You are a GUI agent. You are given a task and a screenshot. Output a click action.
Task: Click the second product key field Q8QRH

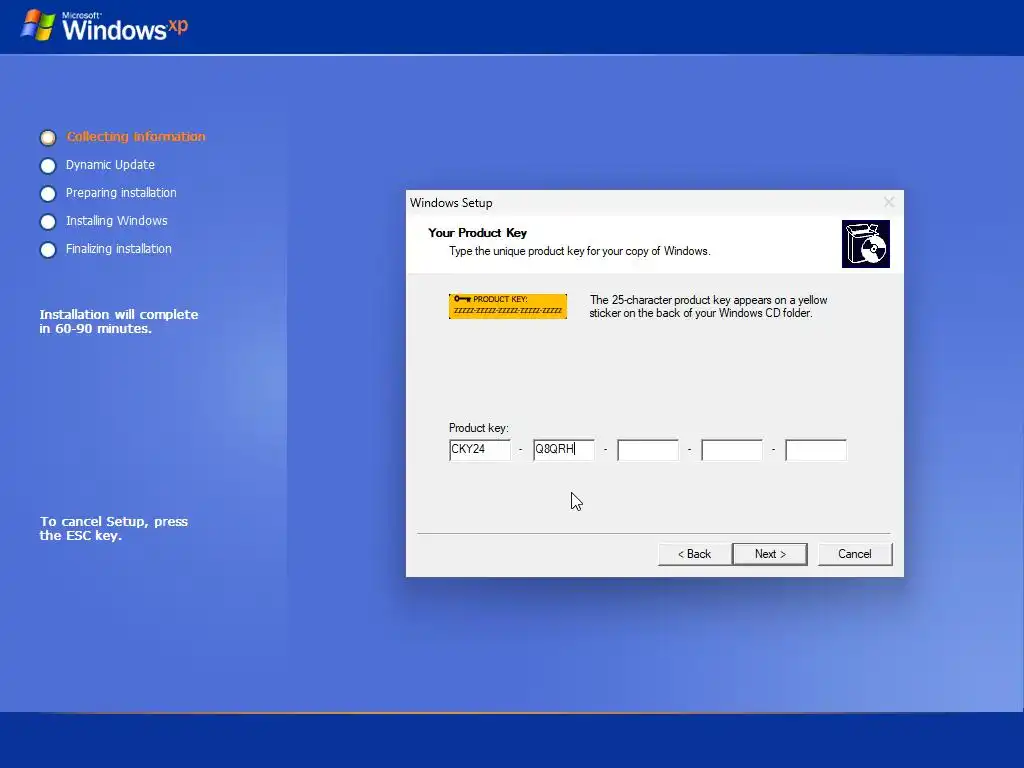coord(564,449)
